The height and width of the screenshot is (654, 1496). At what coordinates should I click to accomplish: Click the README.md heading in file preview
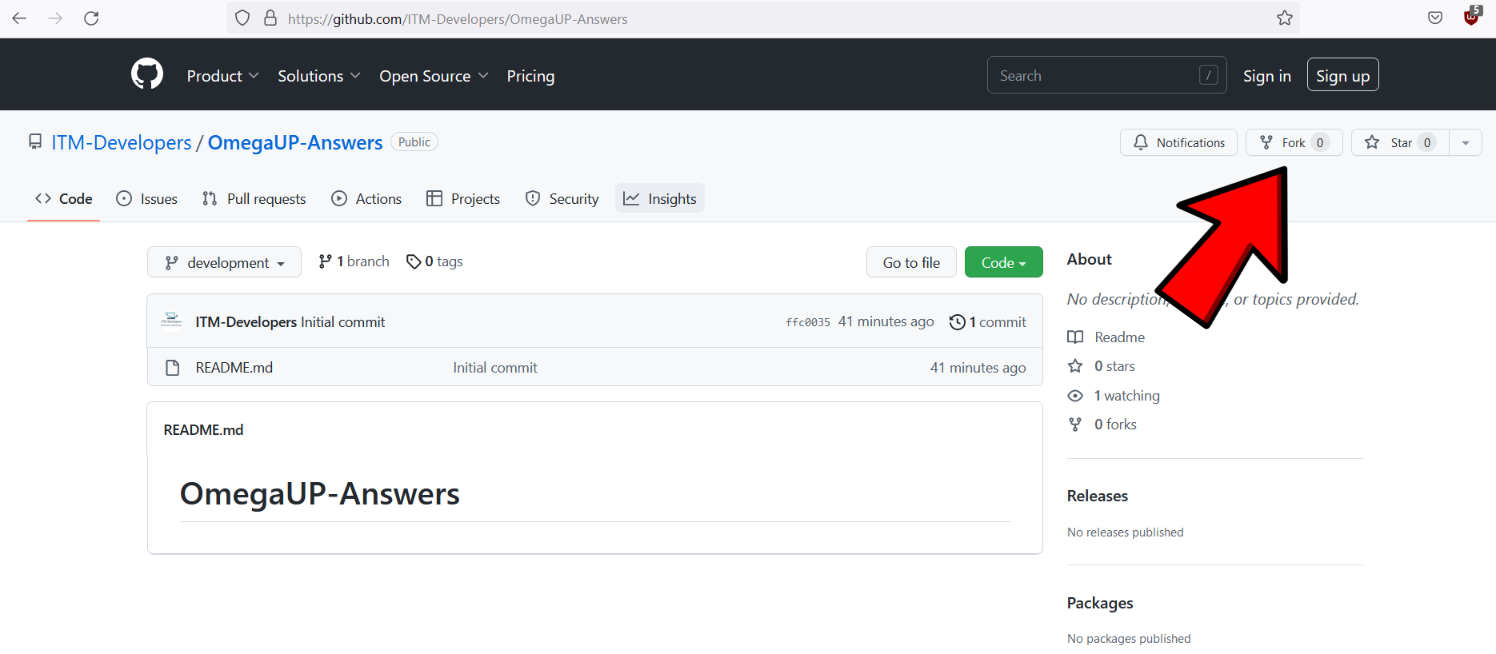click(203, 430)
